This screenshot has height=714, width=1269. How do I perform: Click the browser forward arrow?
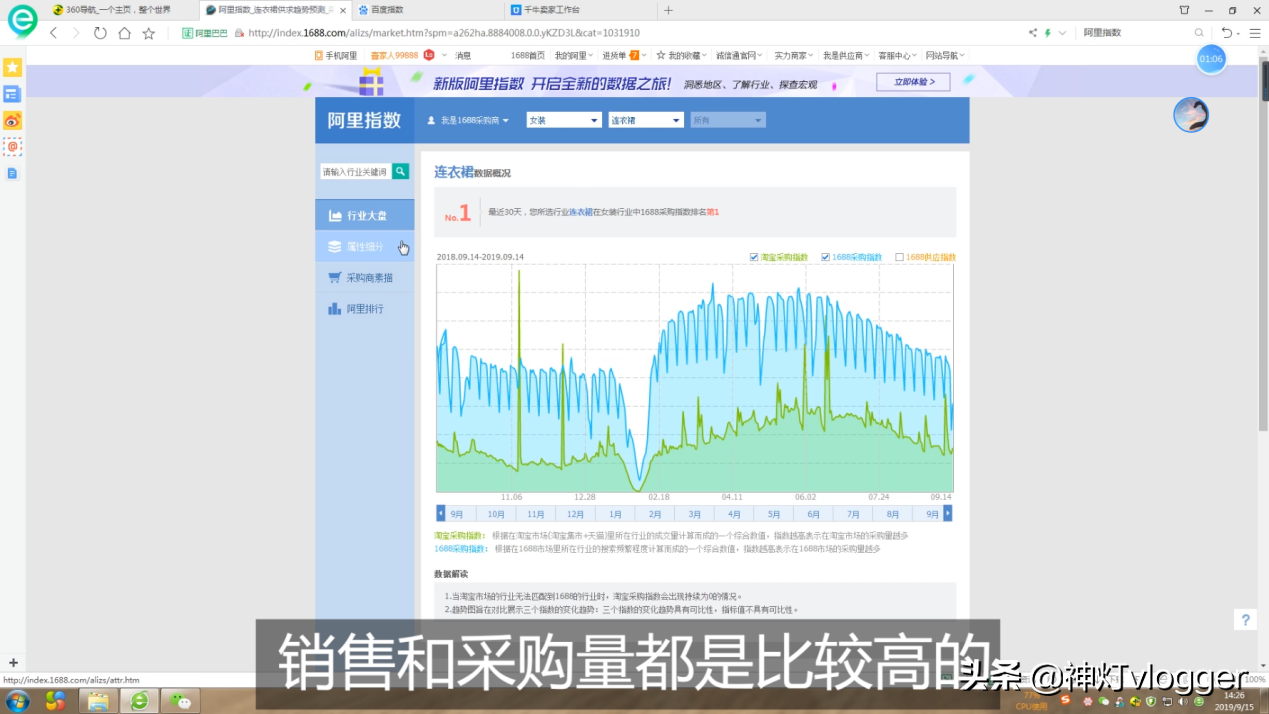pyautogui.click(x=76, y=33)
